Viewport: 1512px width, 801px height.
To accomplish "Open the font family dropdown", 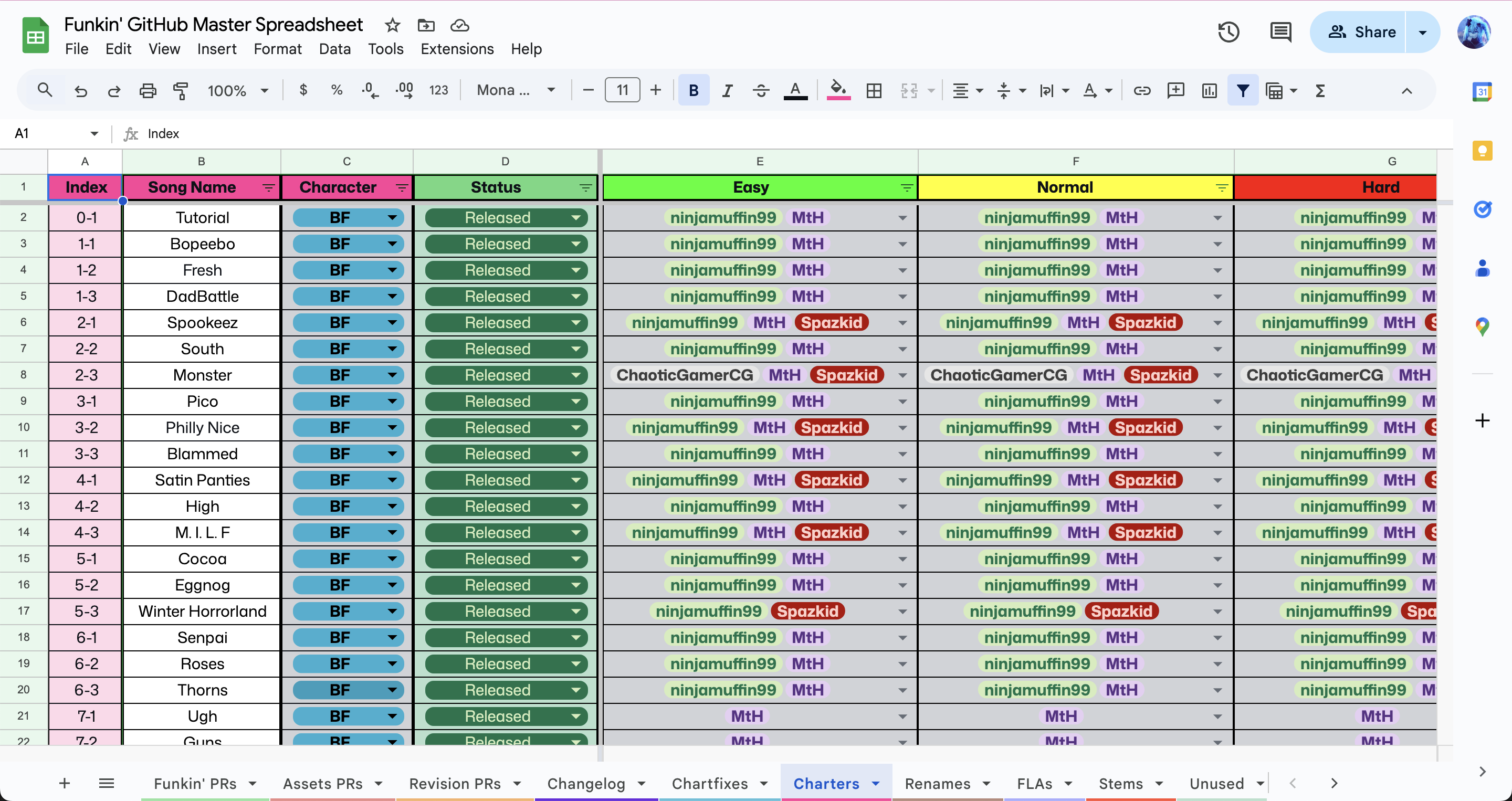I will (516, 90).
